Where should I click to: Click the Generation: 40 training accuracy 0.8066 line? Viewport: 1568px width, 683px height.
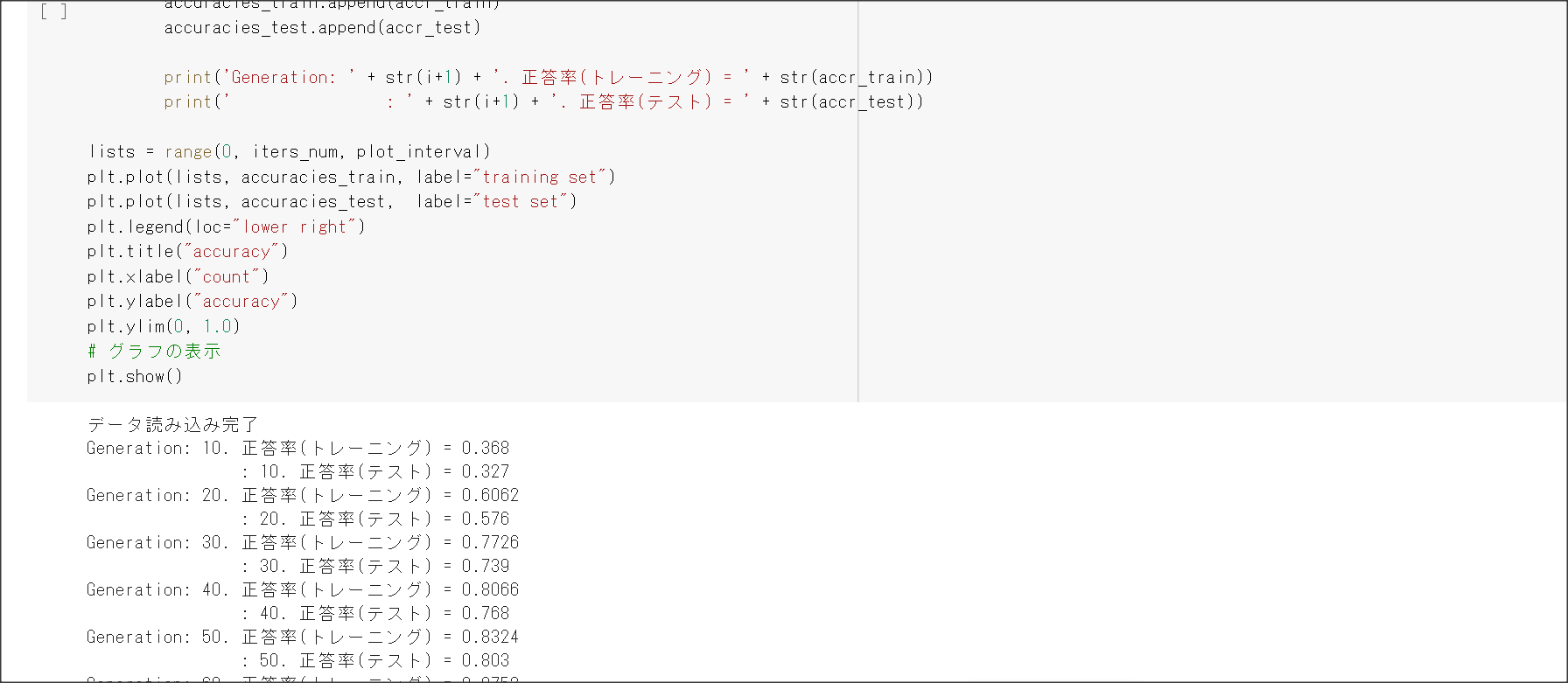click(x=303, y=589)
